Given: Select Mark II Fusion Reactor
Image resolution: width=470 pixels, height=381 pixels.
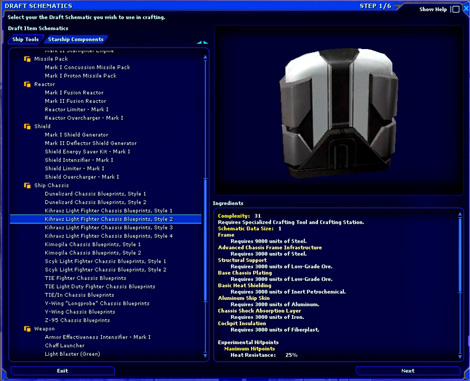Looking at the screenshot, I should click(75, 101).
